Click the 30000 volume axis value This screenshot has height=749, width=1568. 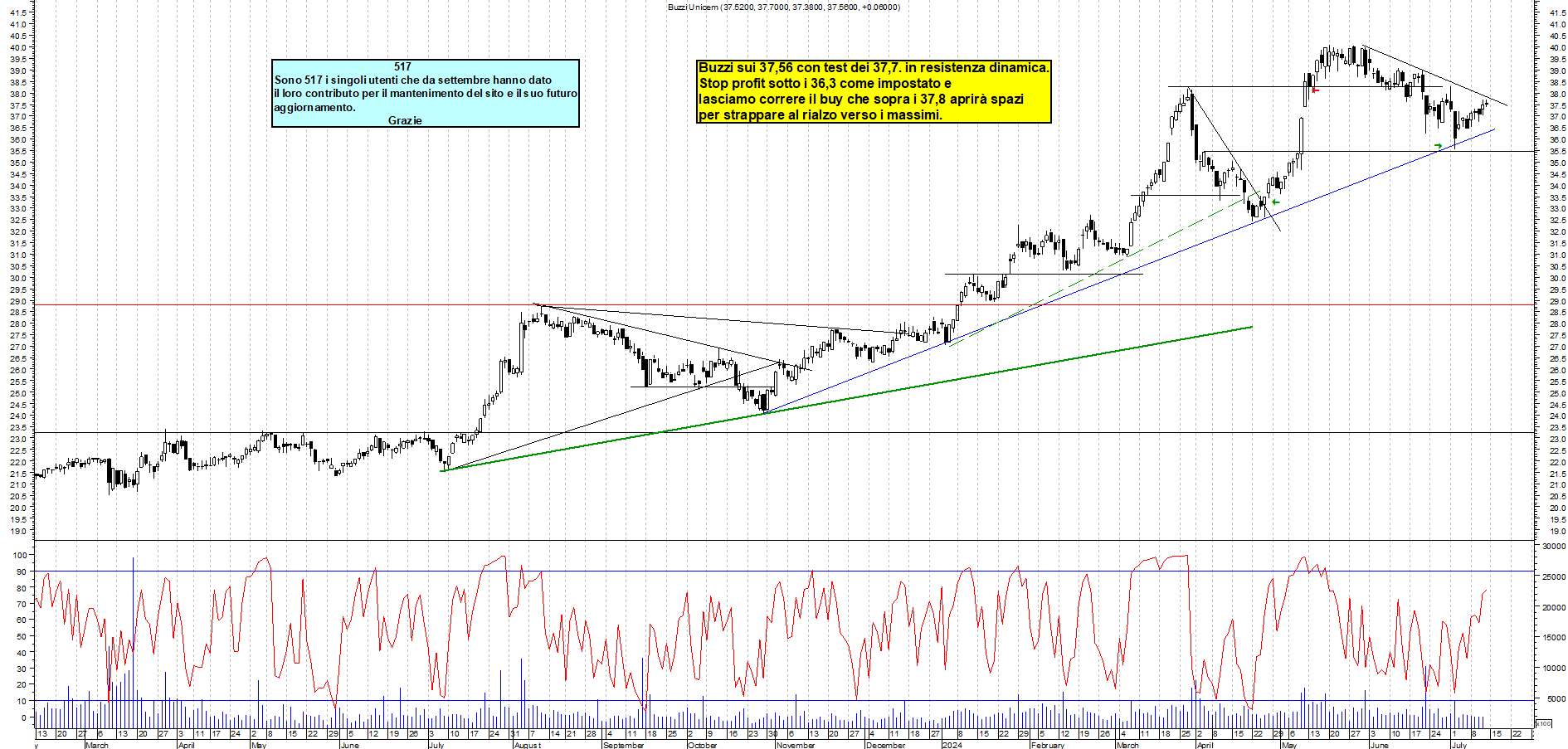[1554, 546]
